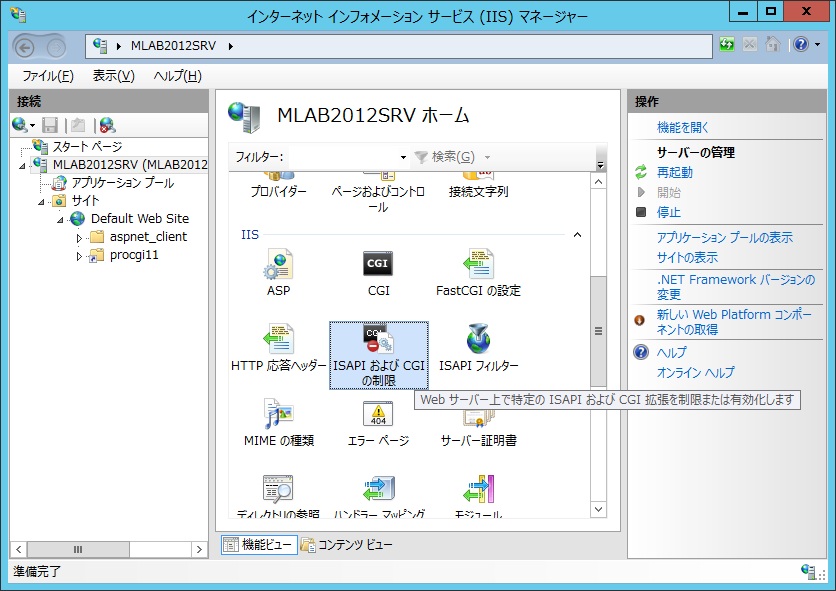This screenshot has width=836, height=591.
Task: Click 再起動 to restart server
Action: 674,172
